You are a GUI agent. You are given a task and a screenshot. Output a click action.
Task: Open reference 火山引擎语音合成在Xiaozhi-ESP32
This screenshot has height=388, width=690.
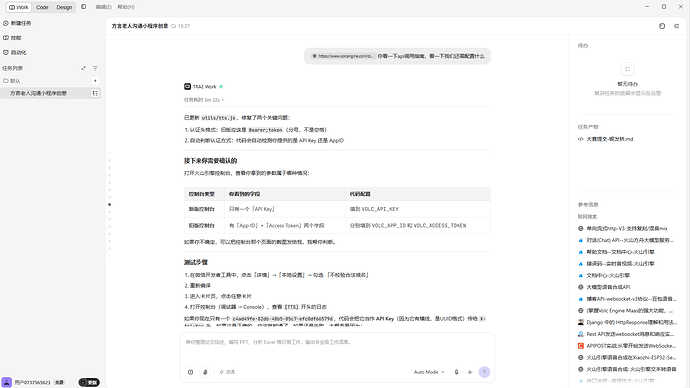tap(627, 358)
